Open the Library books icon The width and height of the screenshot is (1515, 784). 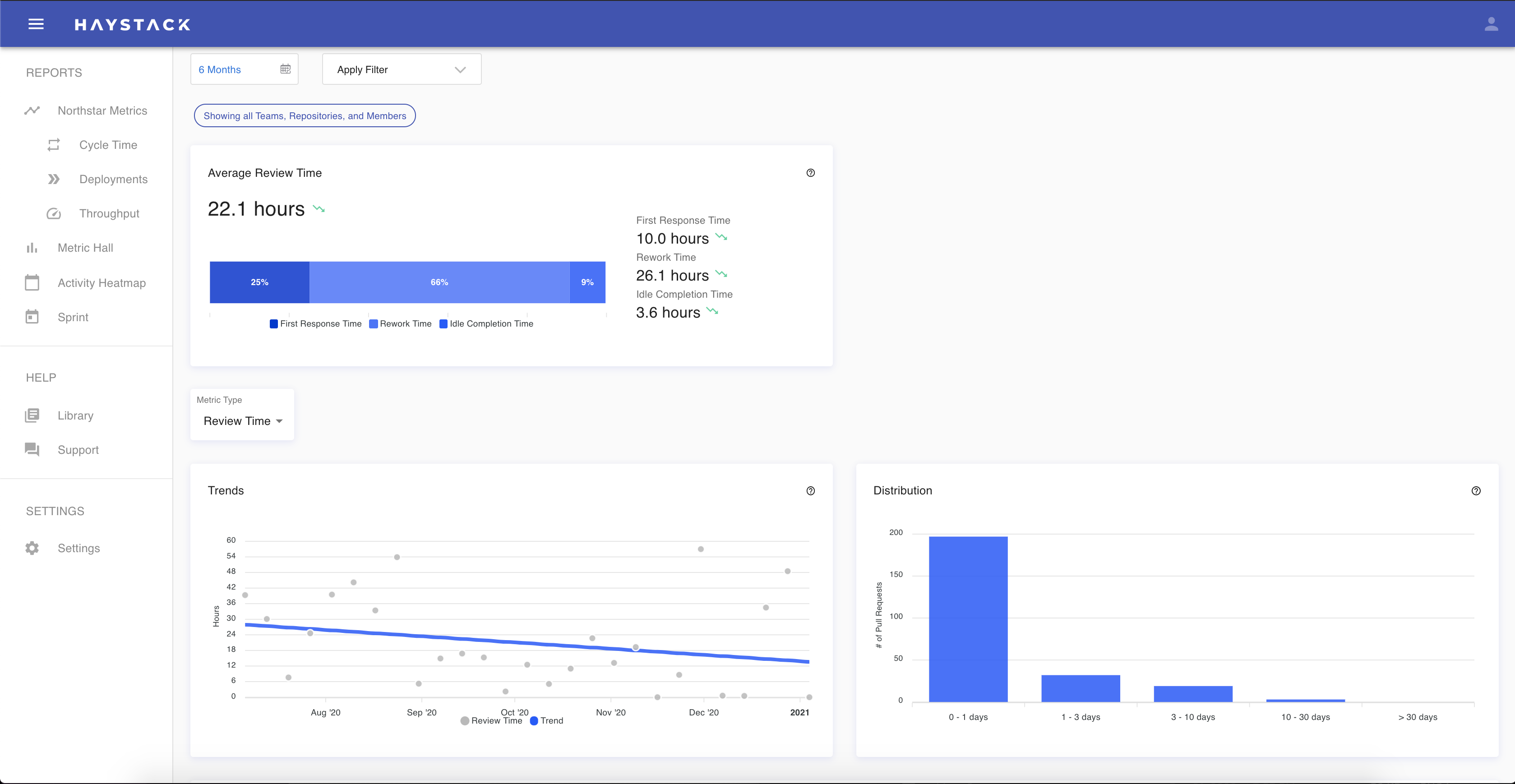32,415
